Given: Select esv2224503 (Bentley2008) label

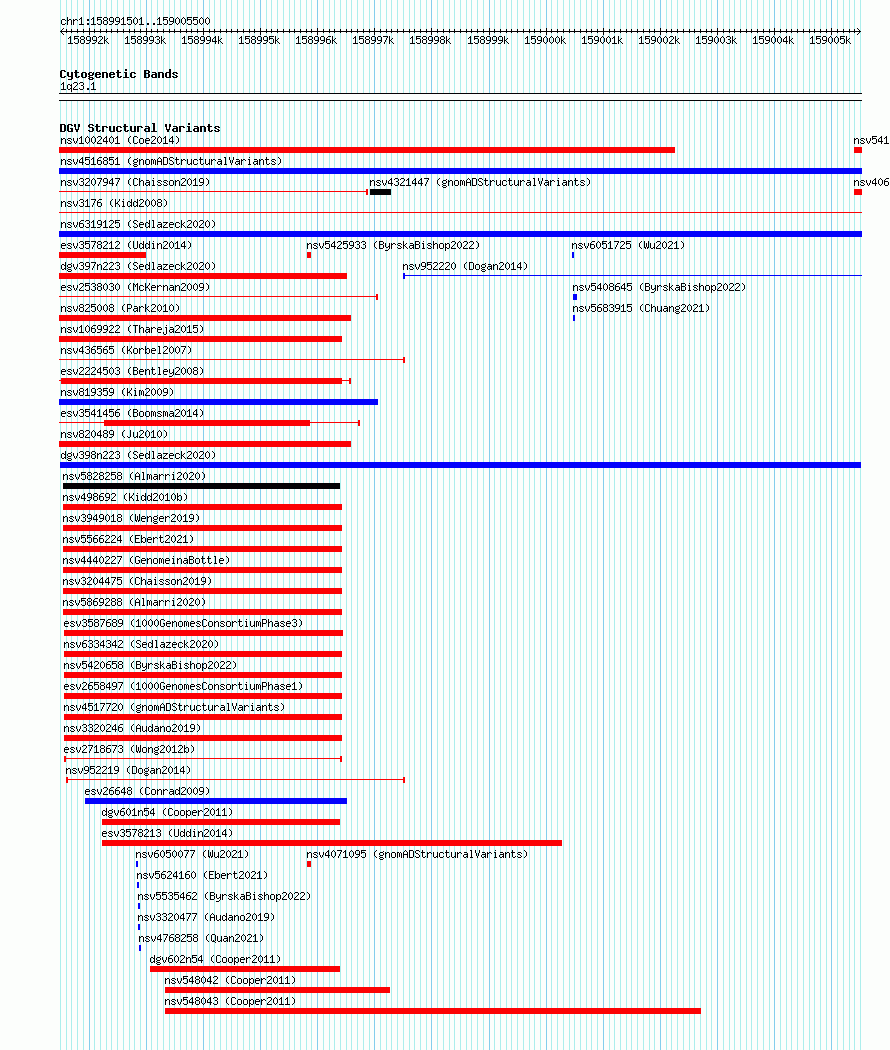Looking at the screenshot, I should click(x=132, y=371).
